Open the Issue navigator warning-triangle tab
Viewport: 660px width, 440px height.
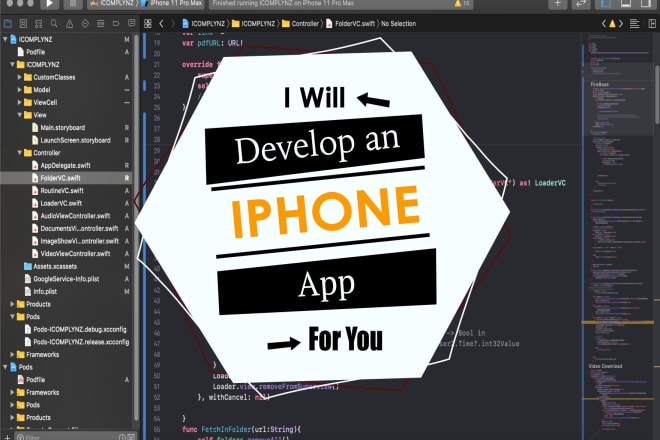point(70,24)
